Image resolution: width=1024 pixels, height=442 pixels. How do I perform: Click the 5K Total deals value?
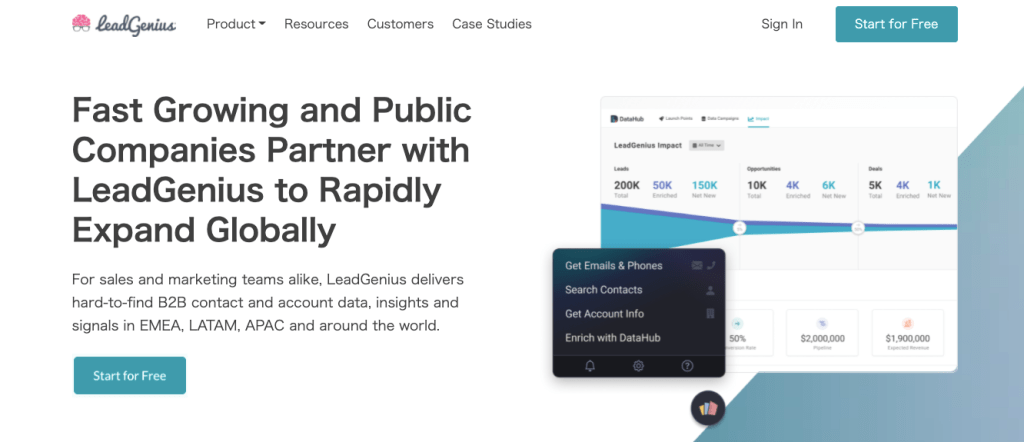[x=875, y=185]
